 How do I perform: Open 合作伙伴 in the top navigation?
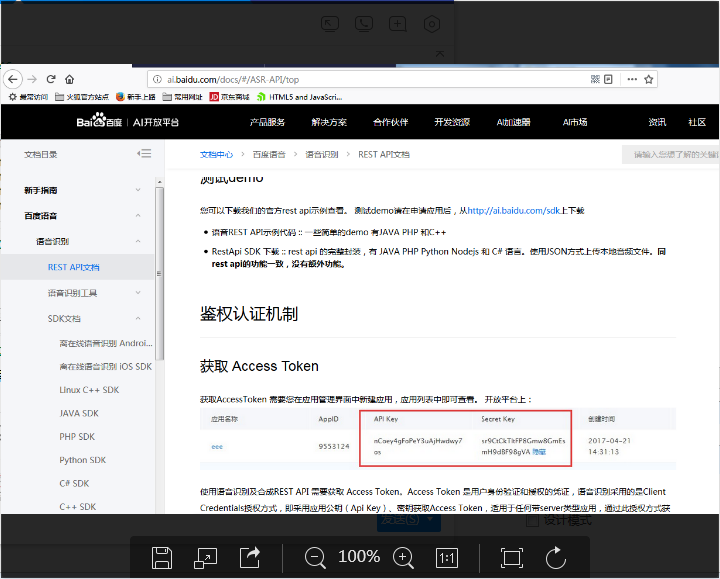pos(390,122)
